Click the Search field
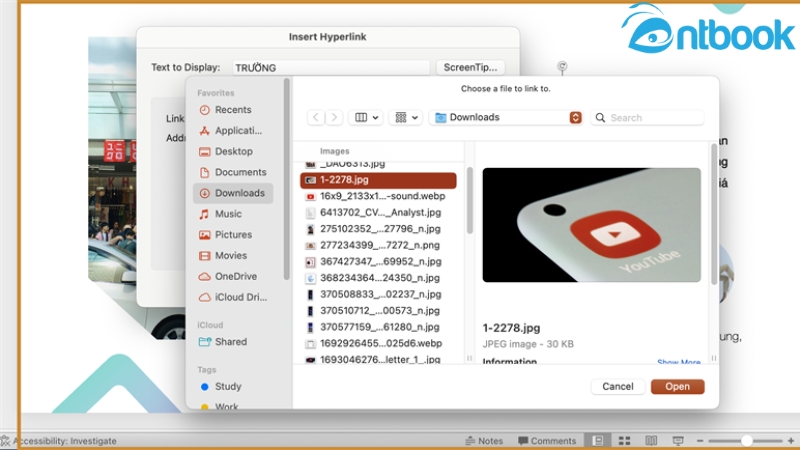 point(647,118)
